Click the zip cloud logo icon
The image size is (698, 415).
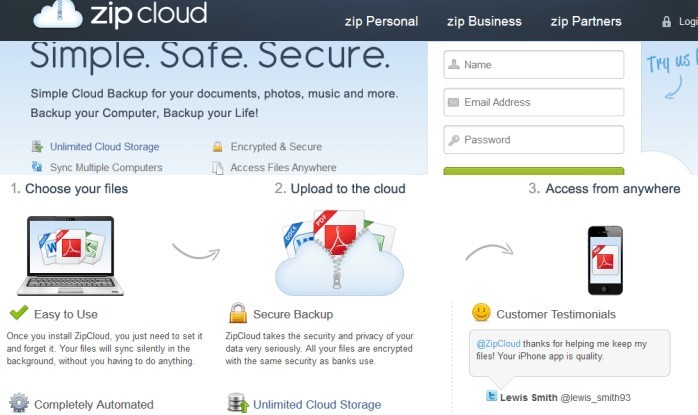coord(58,14)
